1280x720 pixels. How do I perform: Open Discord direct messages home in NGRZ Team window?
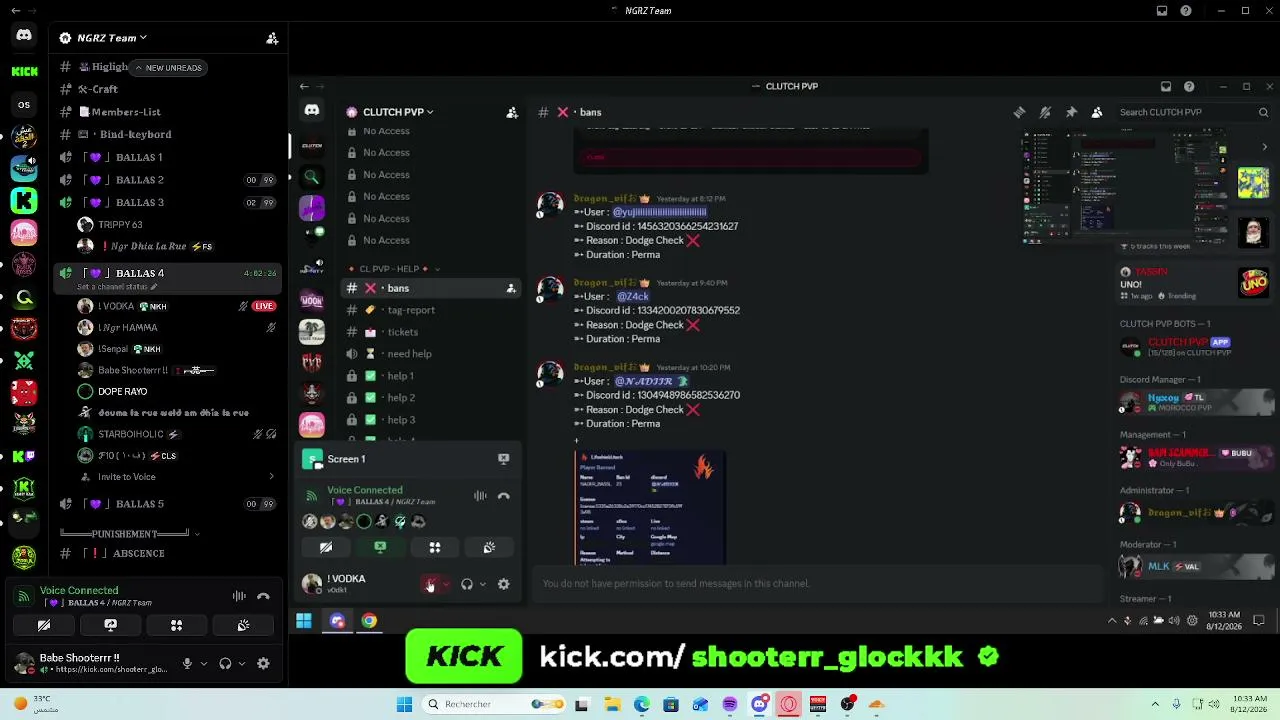pyautogui.click(x=24, y=36)
